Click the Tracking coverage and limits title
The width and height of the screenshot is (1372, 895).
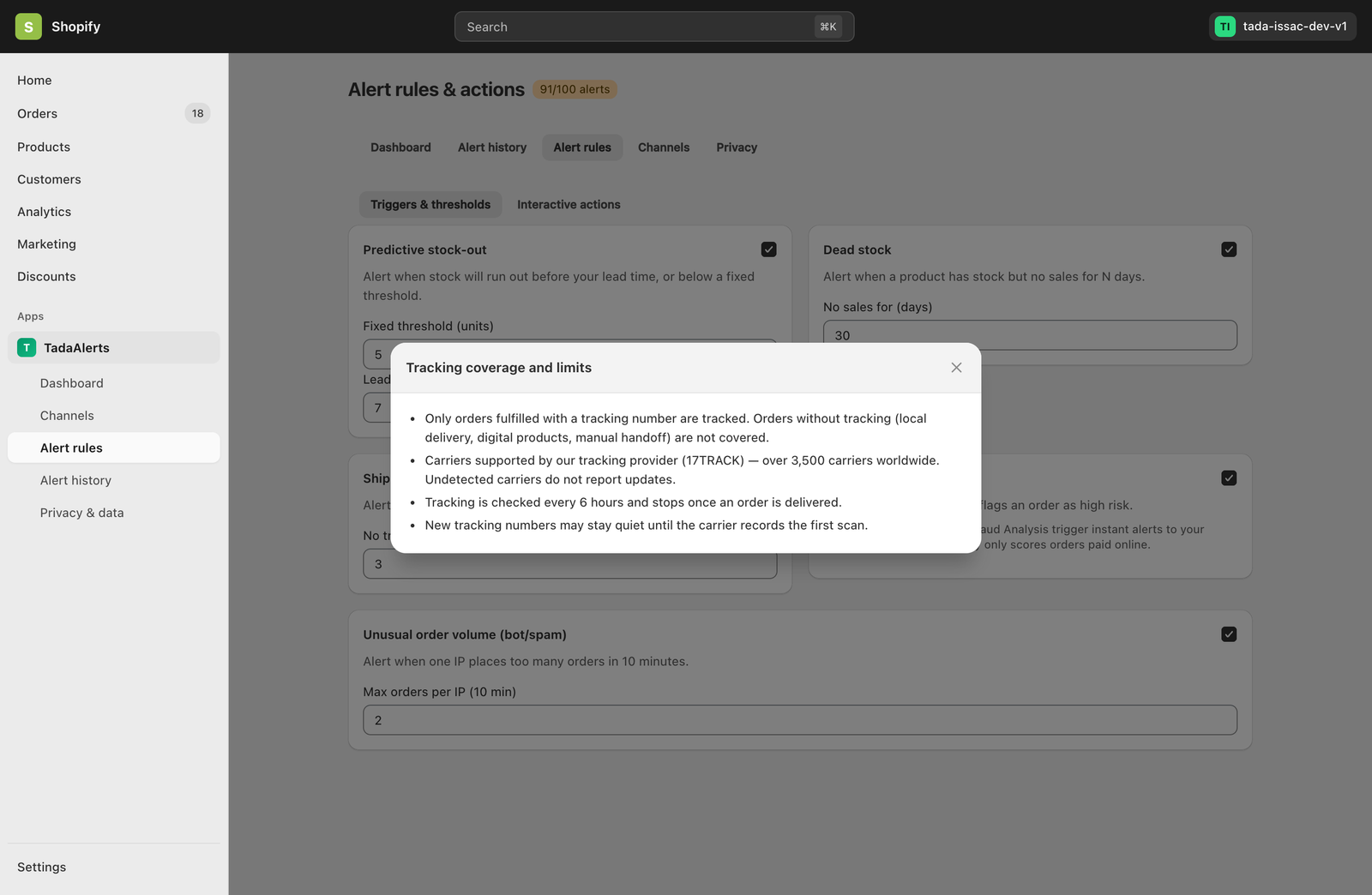(x=498, y=368)
